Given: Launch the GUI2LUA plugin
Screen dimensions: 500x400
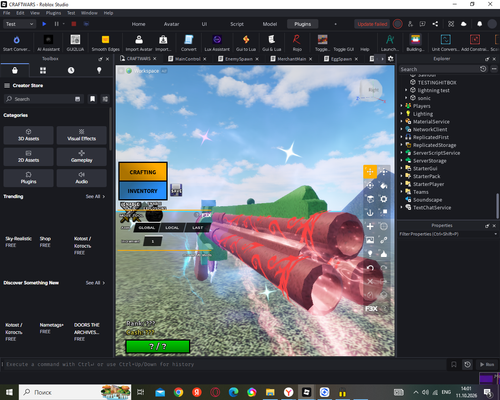Looking at the screenshot, I should click(x=75, y=43).
